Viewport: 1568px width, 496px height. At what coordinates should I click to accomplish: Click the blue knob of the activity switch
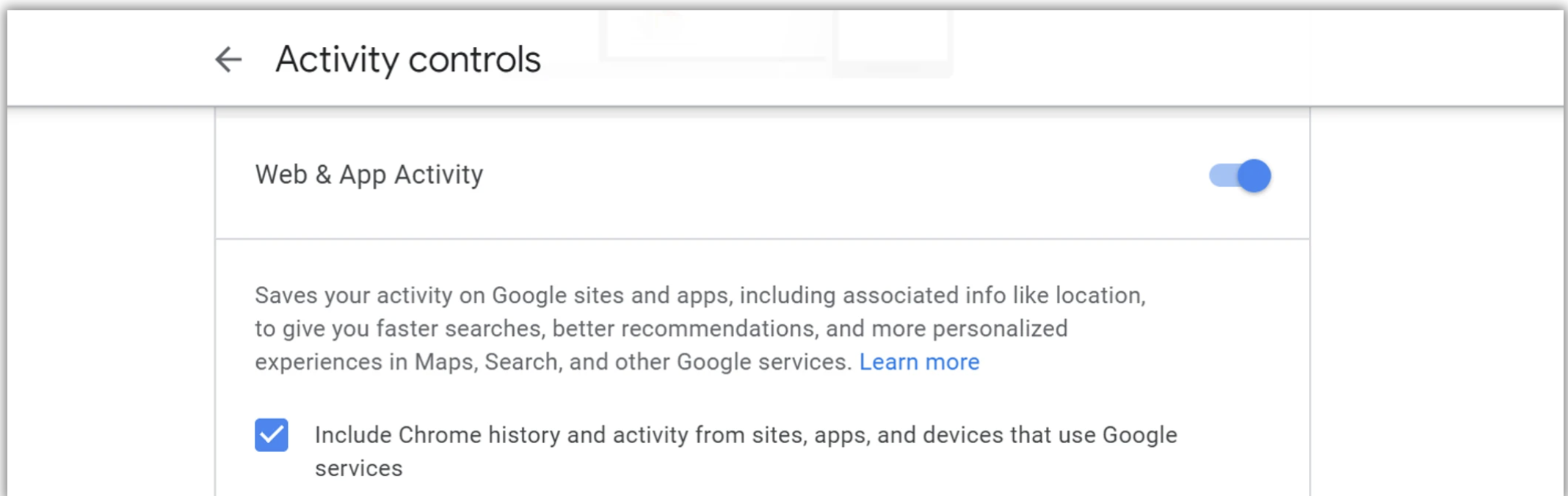(1254, 176)
